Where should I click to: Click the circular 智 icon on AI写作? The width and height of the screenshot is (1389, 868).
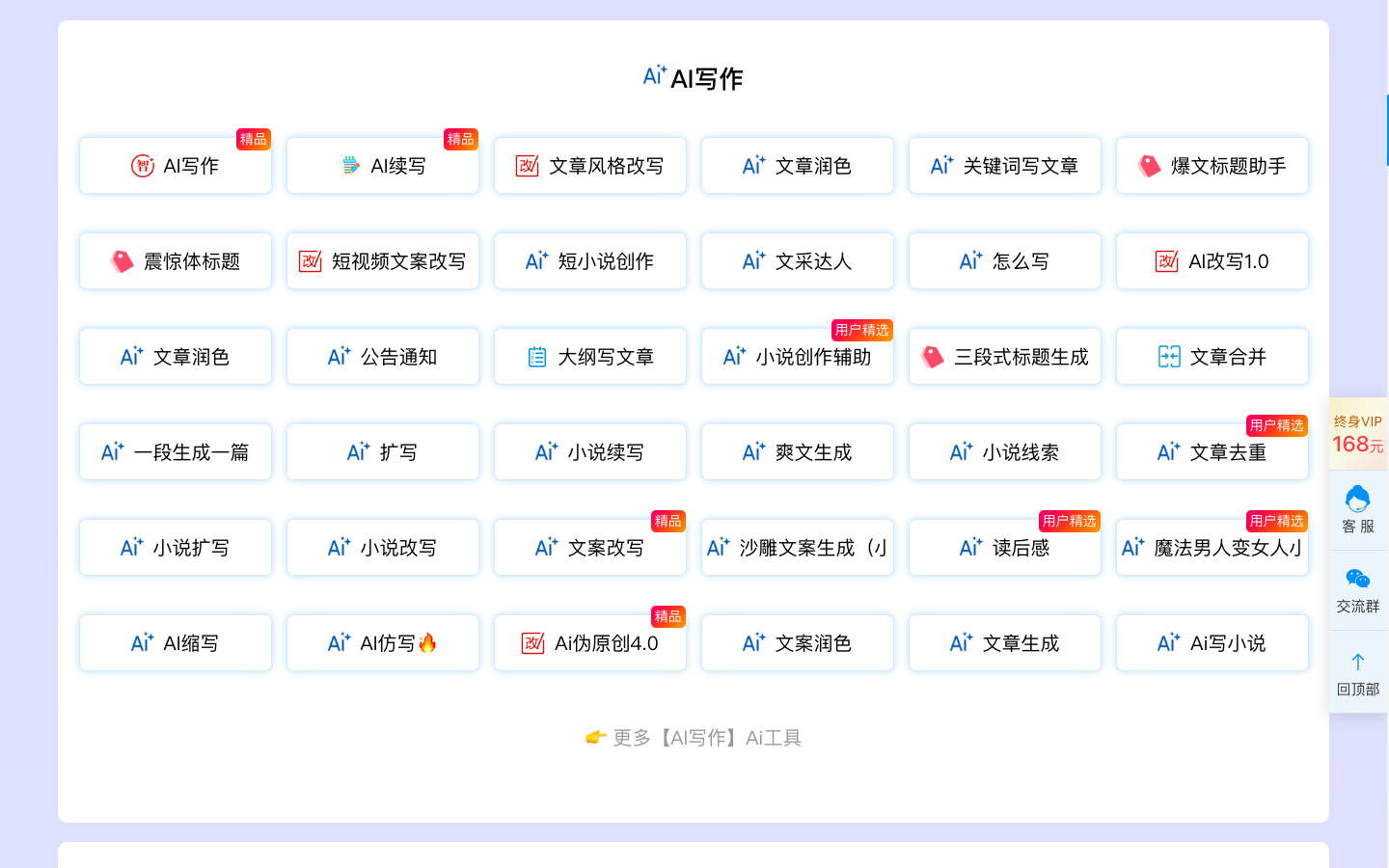(143, 166)
